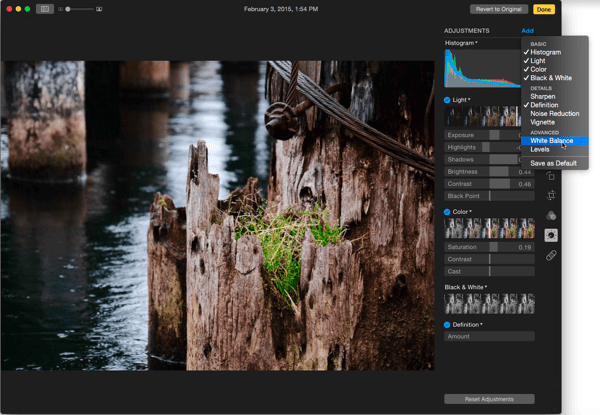Choose Noise Reduction from the Add menu
Screen dimensions: 600x415
pos(555,114)
